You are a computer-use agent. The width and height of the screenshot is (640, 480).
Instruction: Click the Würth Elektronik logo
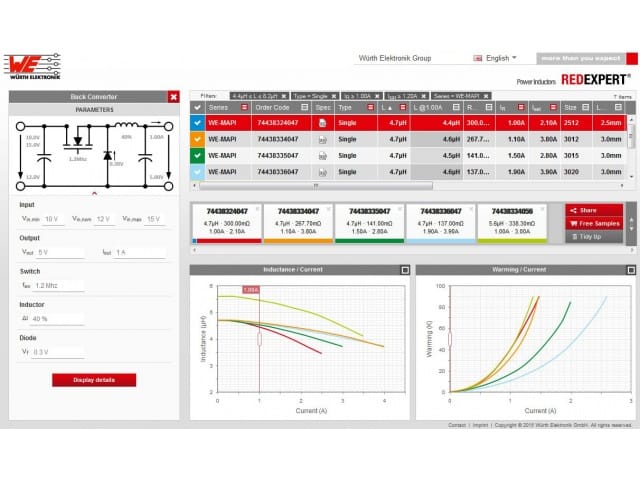[32, 66]
